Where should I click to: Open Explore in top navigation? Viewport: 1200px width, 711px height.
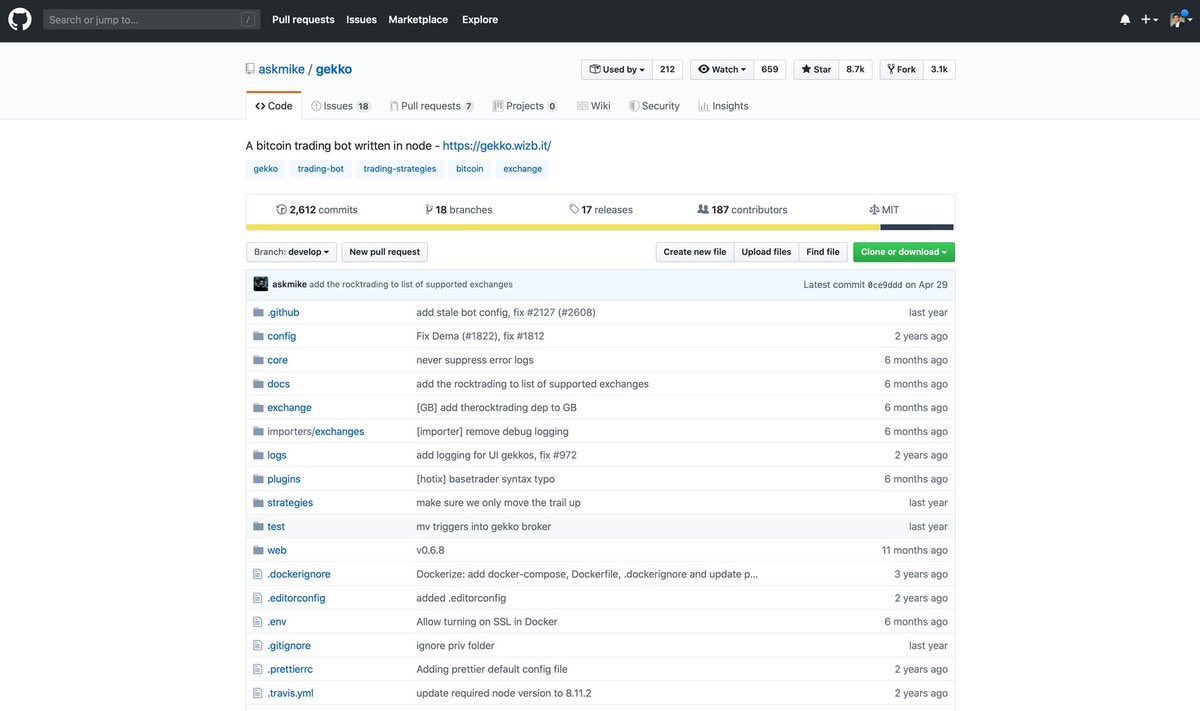[480, 19]
